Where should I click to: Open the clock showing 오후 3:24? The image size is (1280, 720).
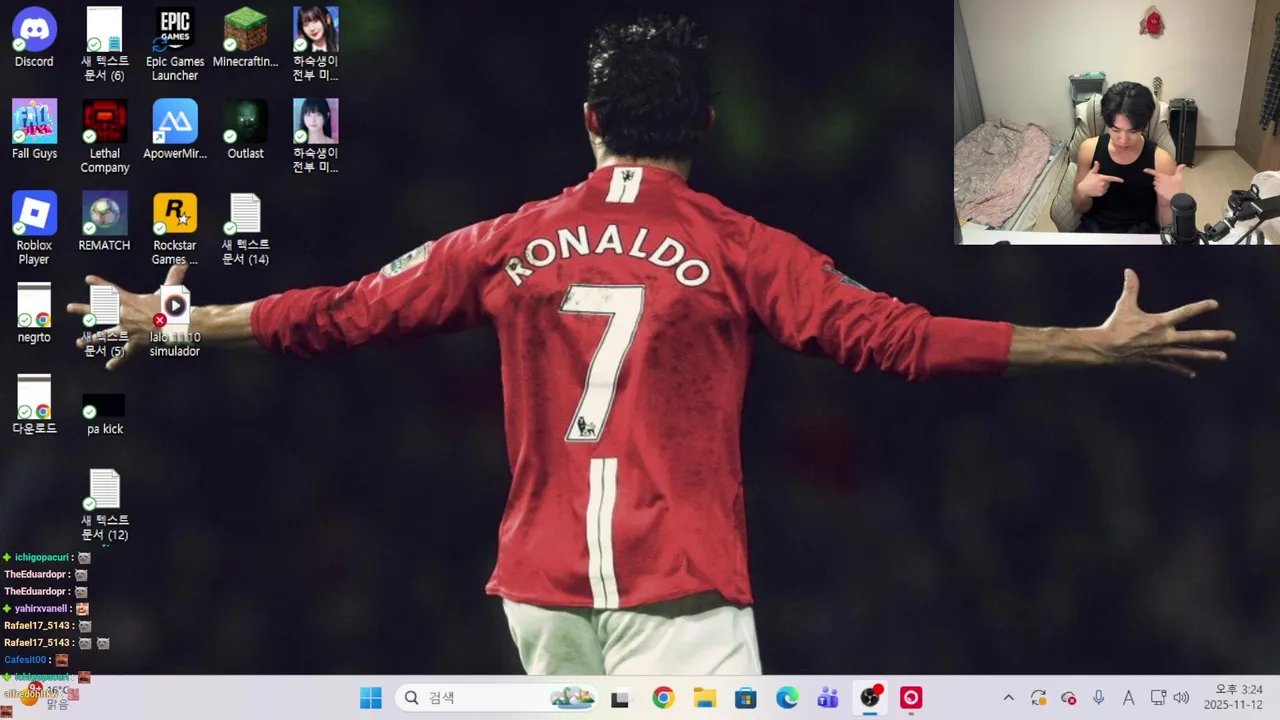[x=1234, y=697]
